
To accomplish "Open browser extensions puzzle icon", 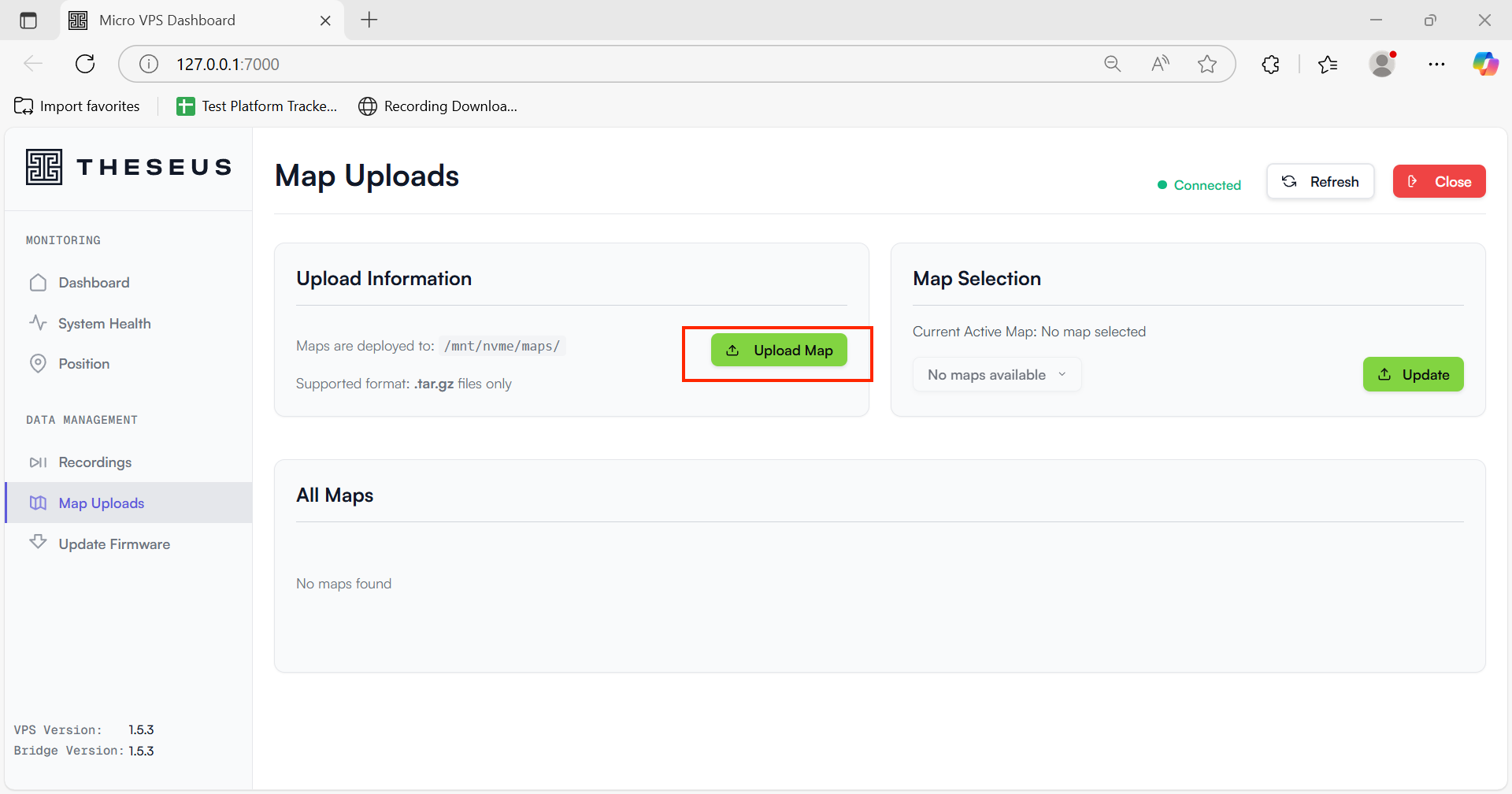I will point(1270,64).
